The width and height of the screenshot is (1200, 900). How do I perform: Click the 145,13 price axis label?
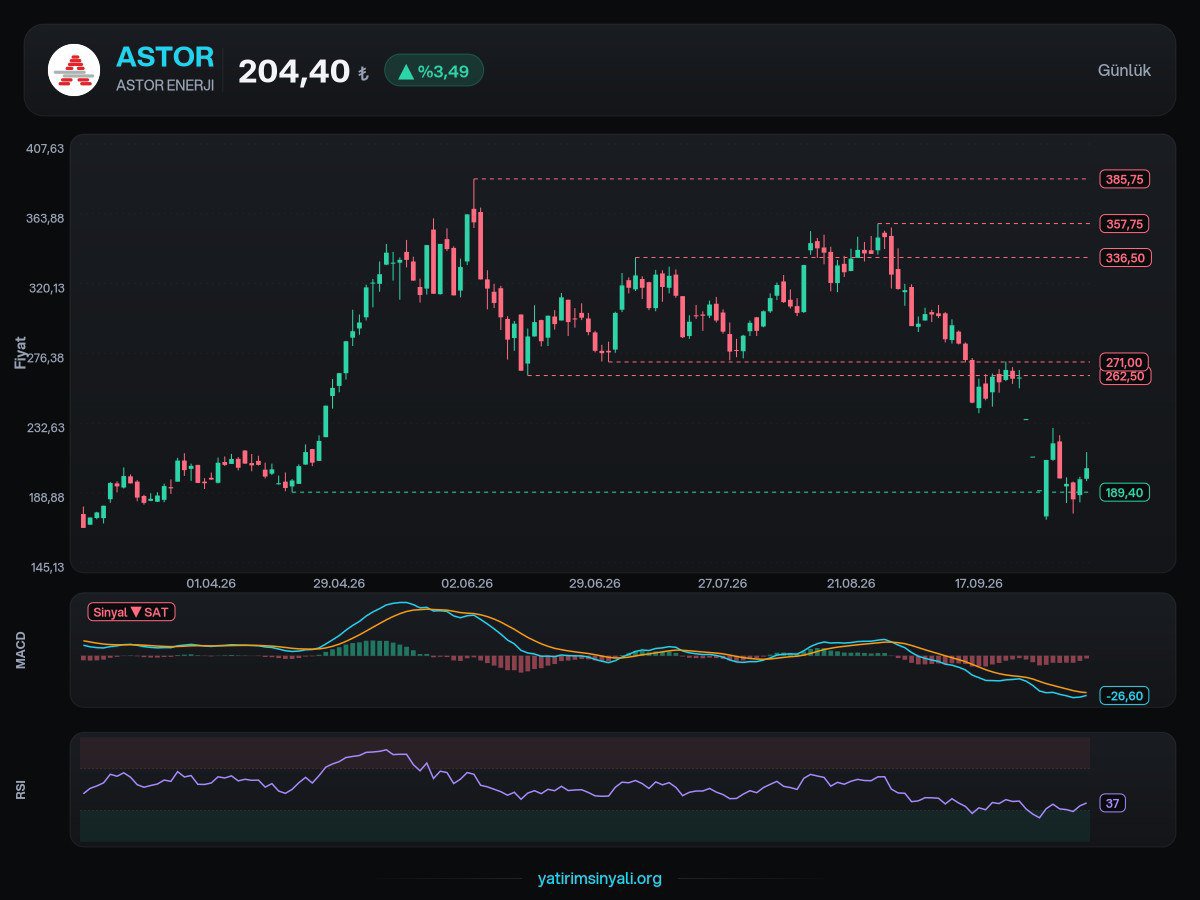coord(45,567)
